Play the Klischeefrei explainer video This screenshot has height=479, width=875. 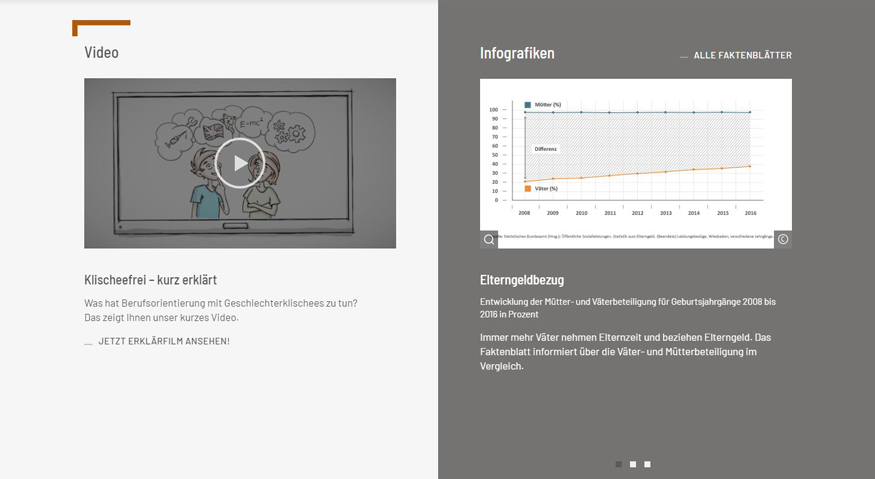coord(240,163)
